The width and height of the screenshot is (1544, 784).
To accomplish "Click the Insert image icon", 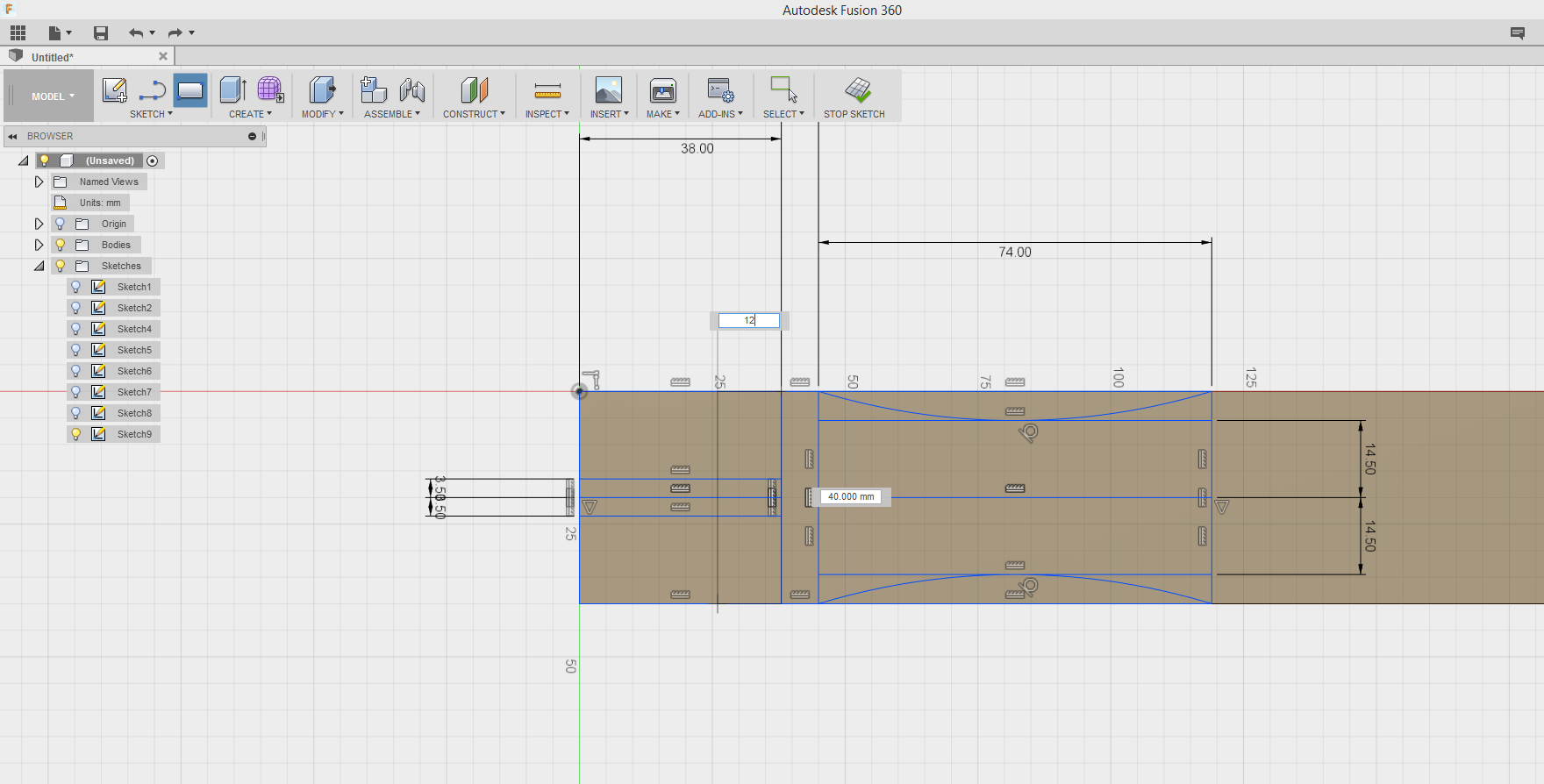I will (x=609, y=89).
